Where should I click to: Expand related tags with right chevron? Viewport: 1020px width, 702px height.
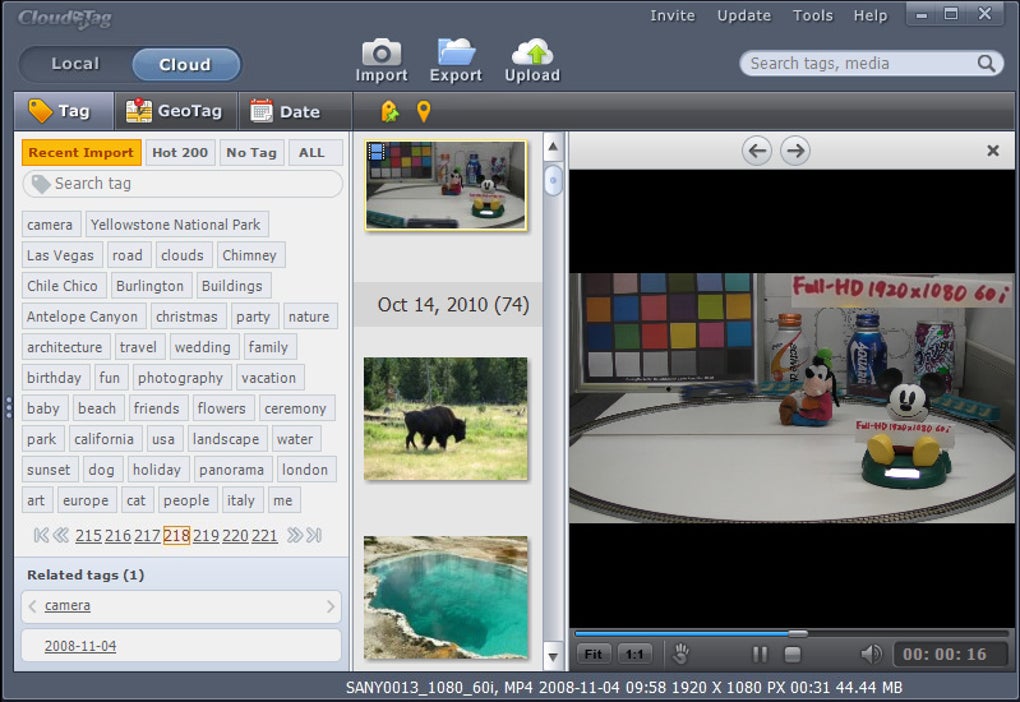[330, 606]
